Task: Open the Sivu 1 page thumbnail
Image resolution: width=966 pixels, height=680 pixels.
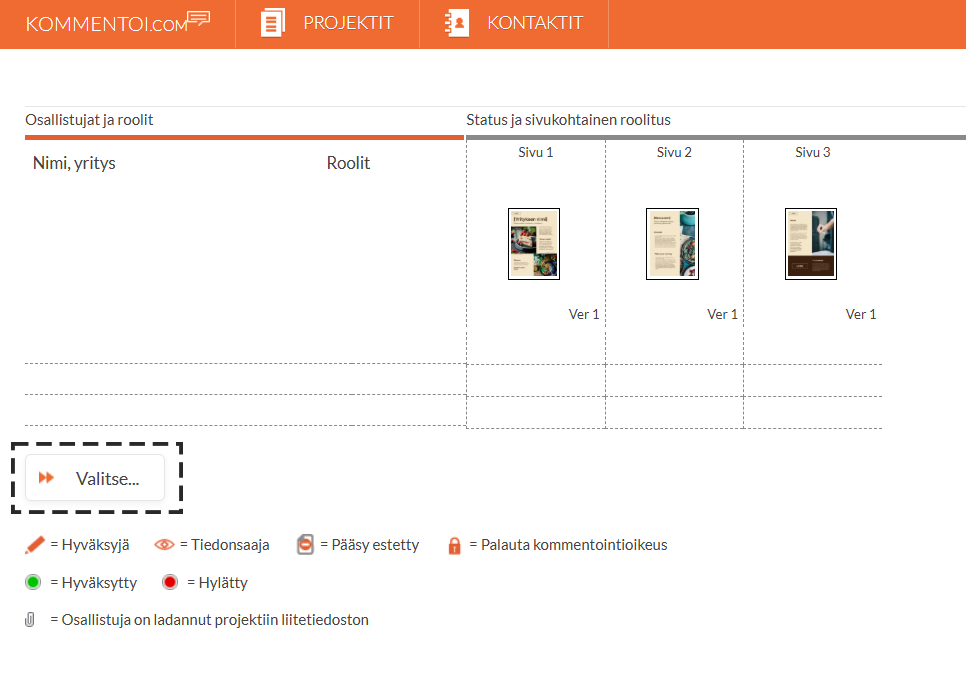Action: click(x=534, y=244)
